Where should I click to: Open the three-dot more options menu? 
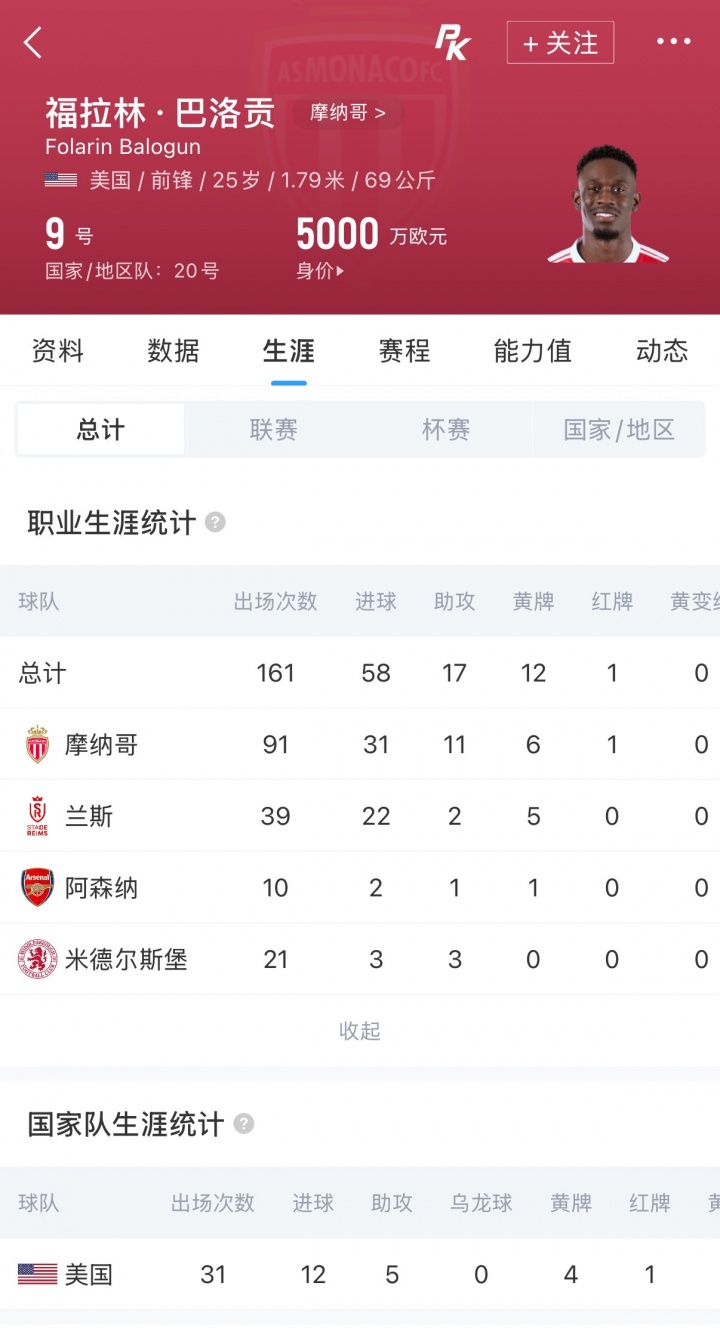click(x=673, y=42)
